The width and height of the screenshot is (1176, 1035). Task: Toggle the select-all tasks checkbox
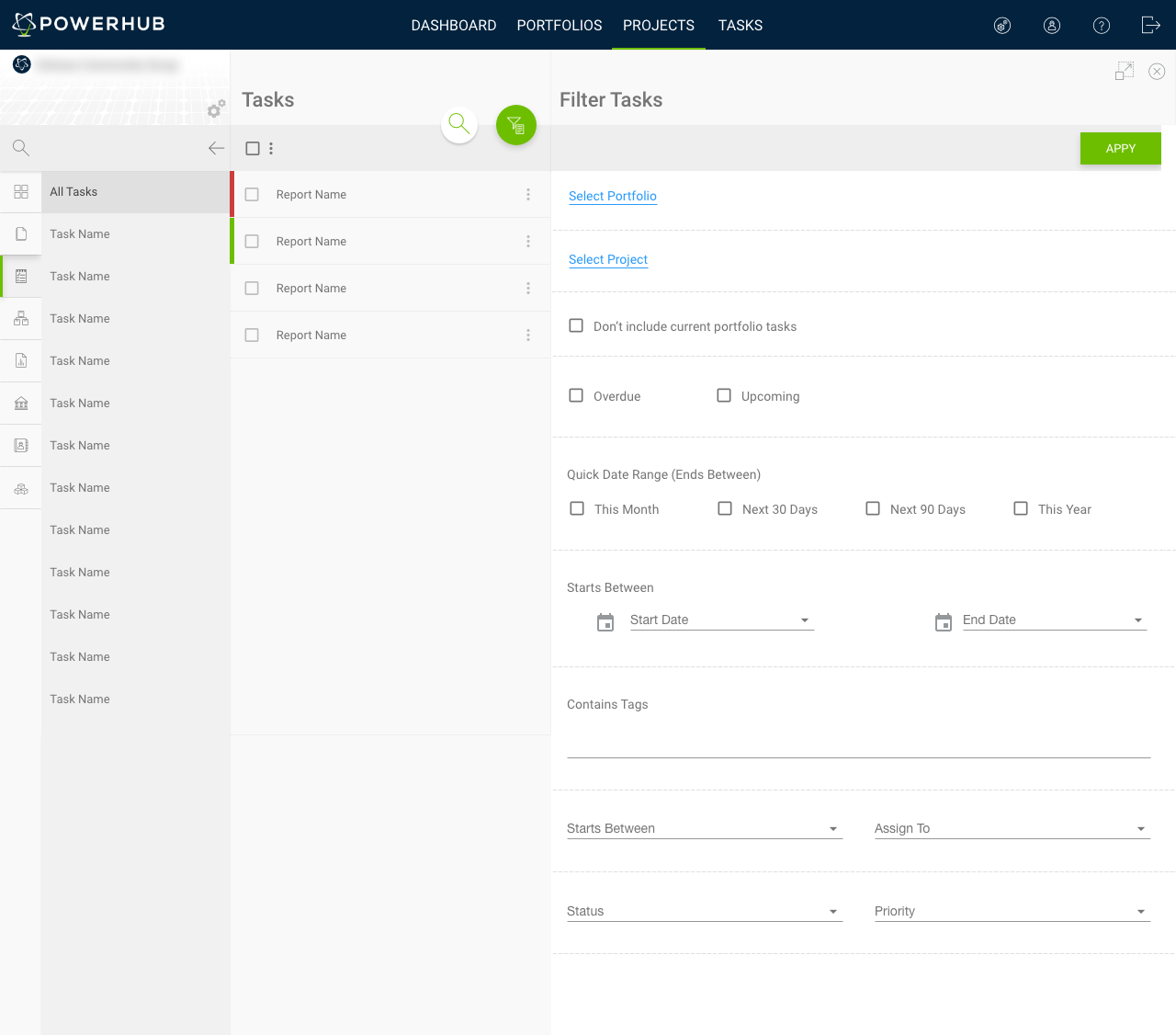(253, 148)
